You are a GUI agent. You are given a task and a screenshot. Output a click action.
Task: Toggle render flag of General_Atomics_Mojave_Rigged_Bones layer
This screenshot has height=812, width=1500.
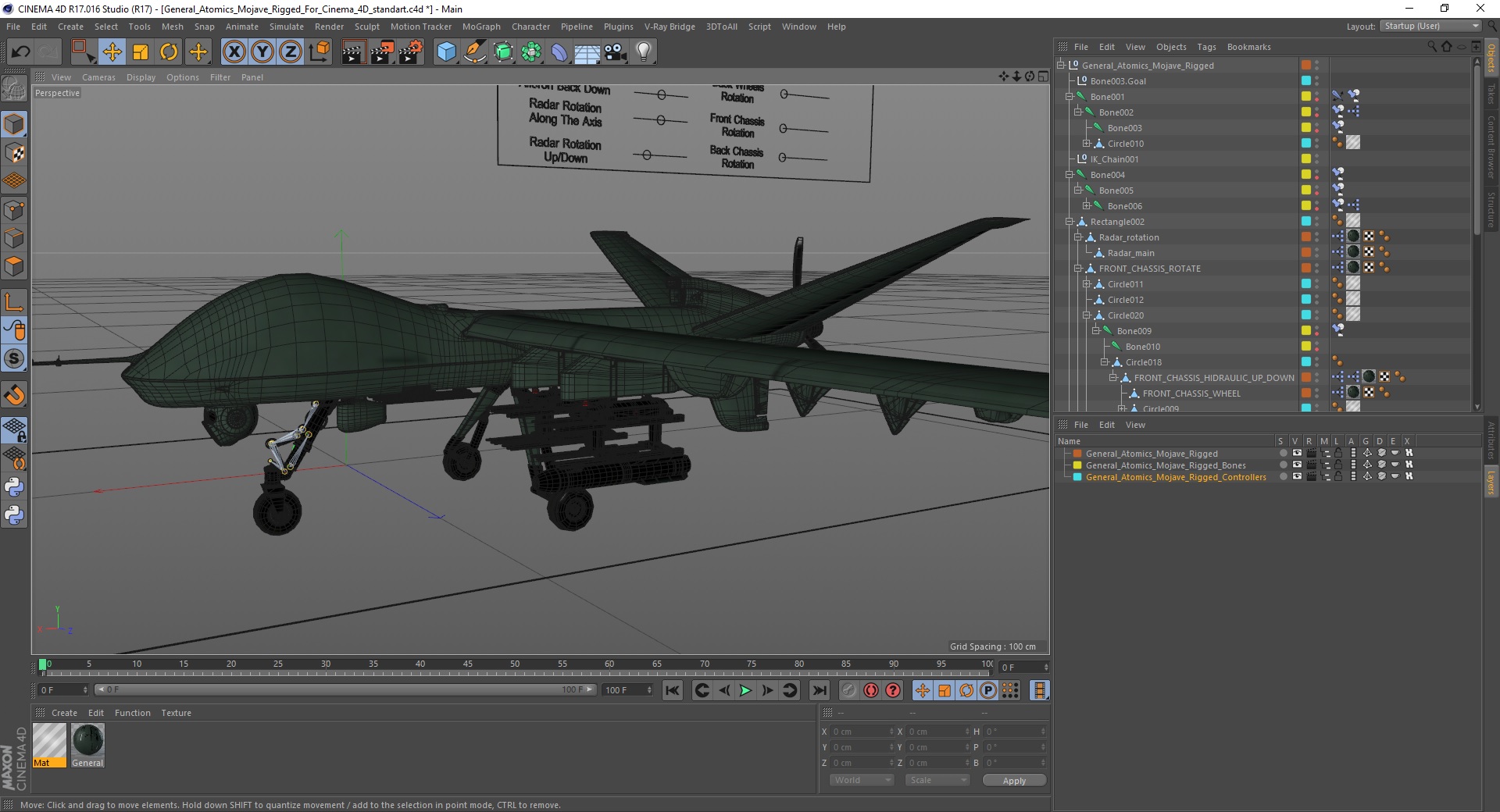point(1311,465)
